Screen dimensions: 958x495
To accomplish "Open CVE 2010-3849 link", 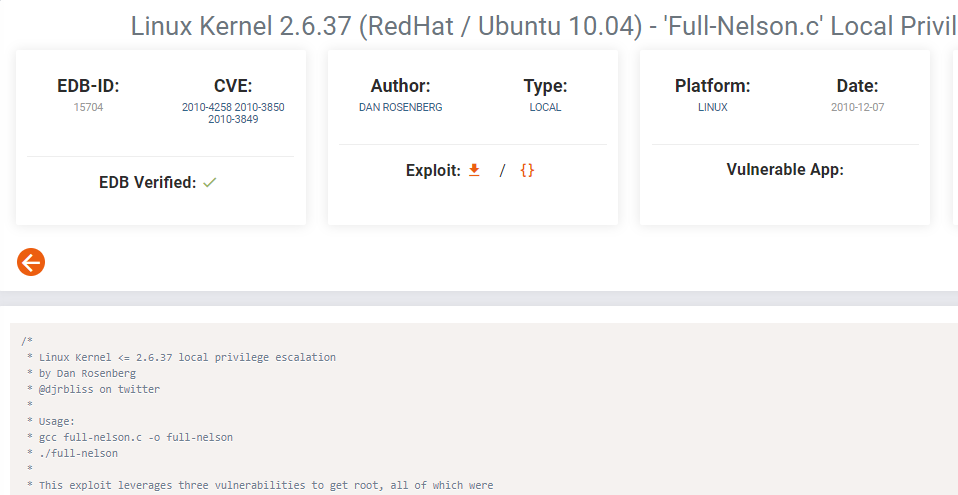I will pyautogui.click(x=233, y=119).
